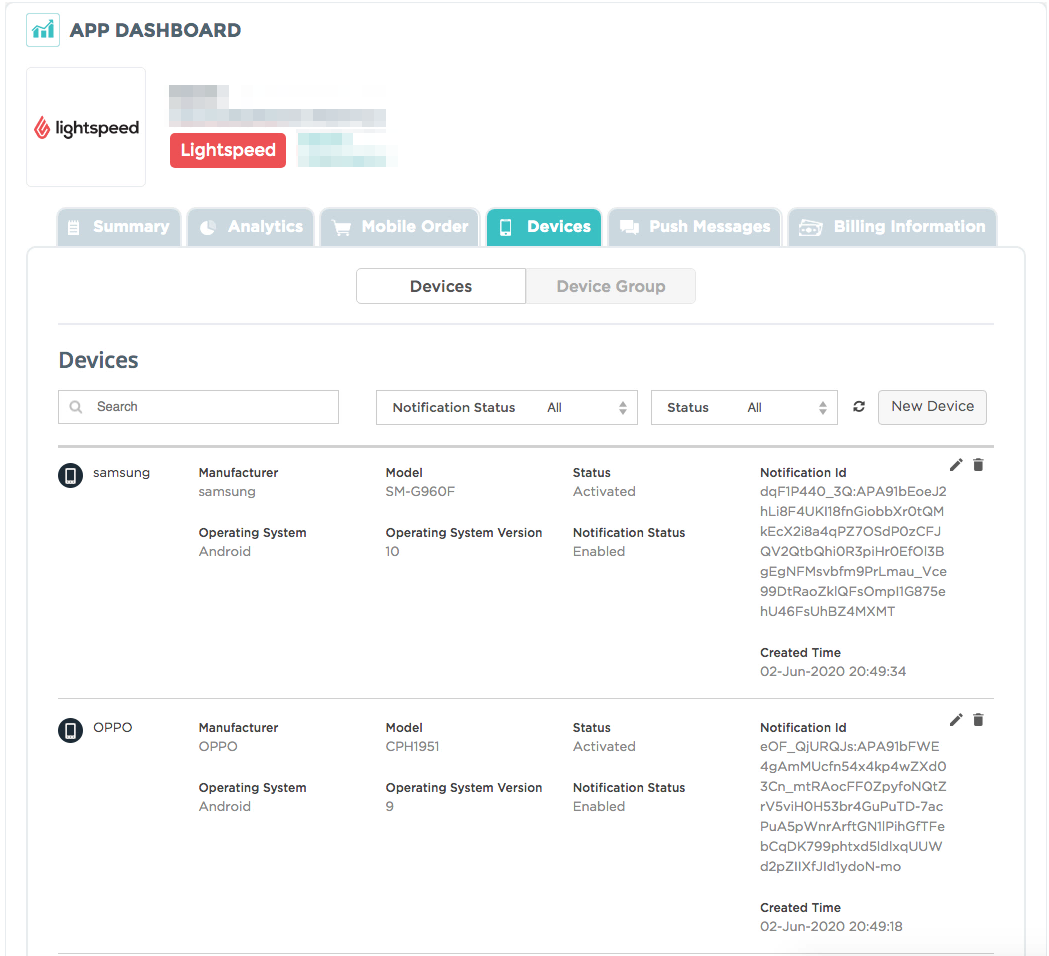
Task: Click the New Device button
Action: 932,407
